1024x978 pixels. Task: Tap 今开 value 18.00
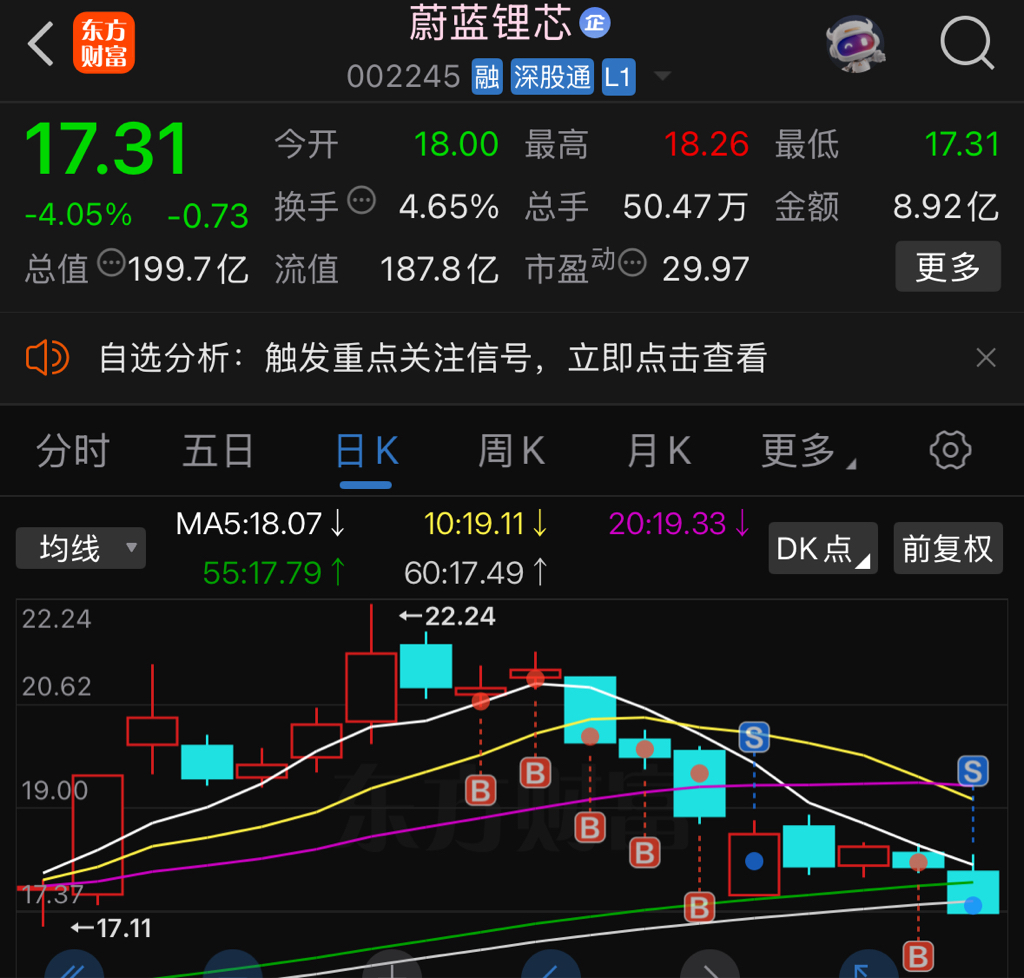pos(456,144)
